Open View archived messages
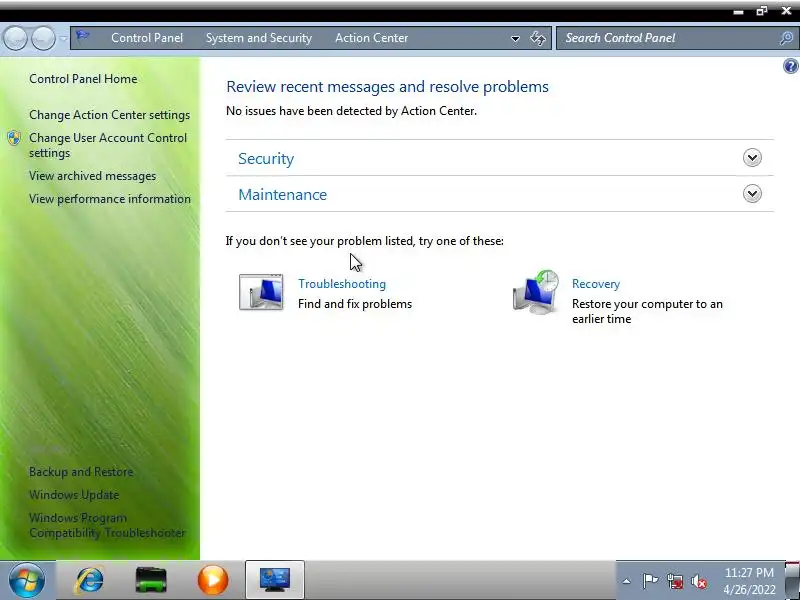Screen dimensions: 800x600 pos(92,176)
